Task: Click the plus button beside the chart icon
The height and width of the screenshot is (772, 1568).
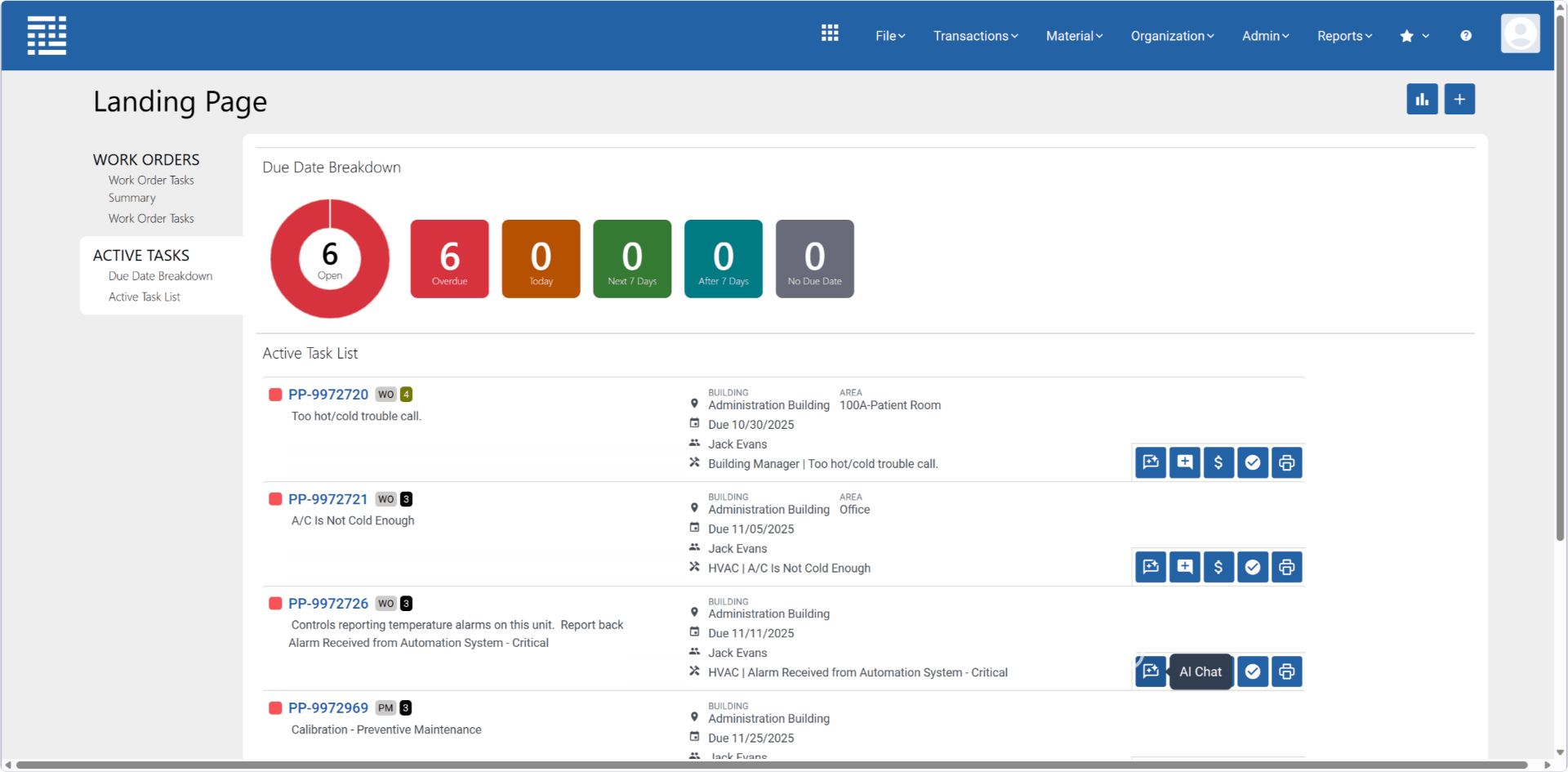Action: [1459, 100]
